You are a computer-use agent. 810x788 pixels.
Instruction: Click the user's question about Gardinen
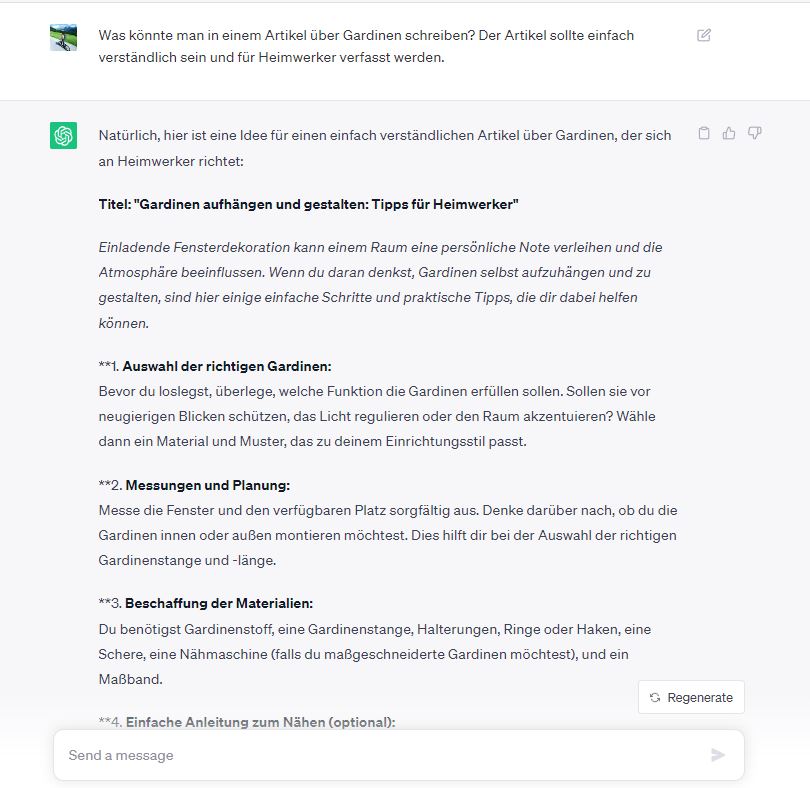[366, 46]
